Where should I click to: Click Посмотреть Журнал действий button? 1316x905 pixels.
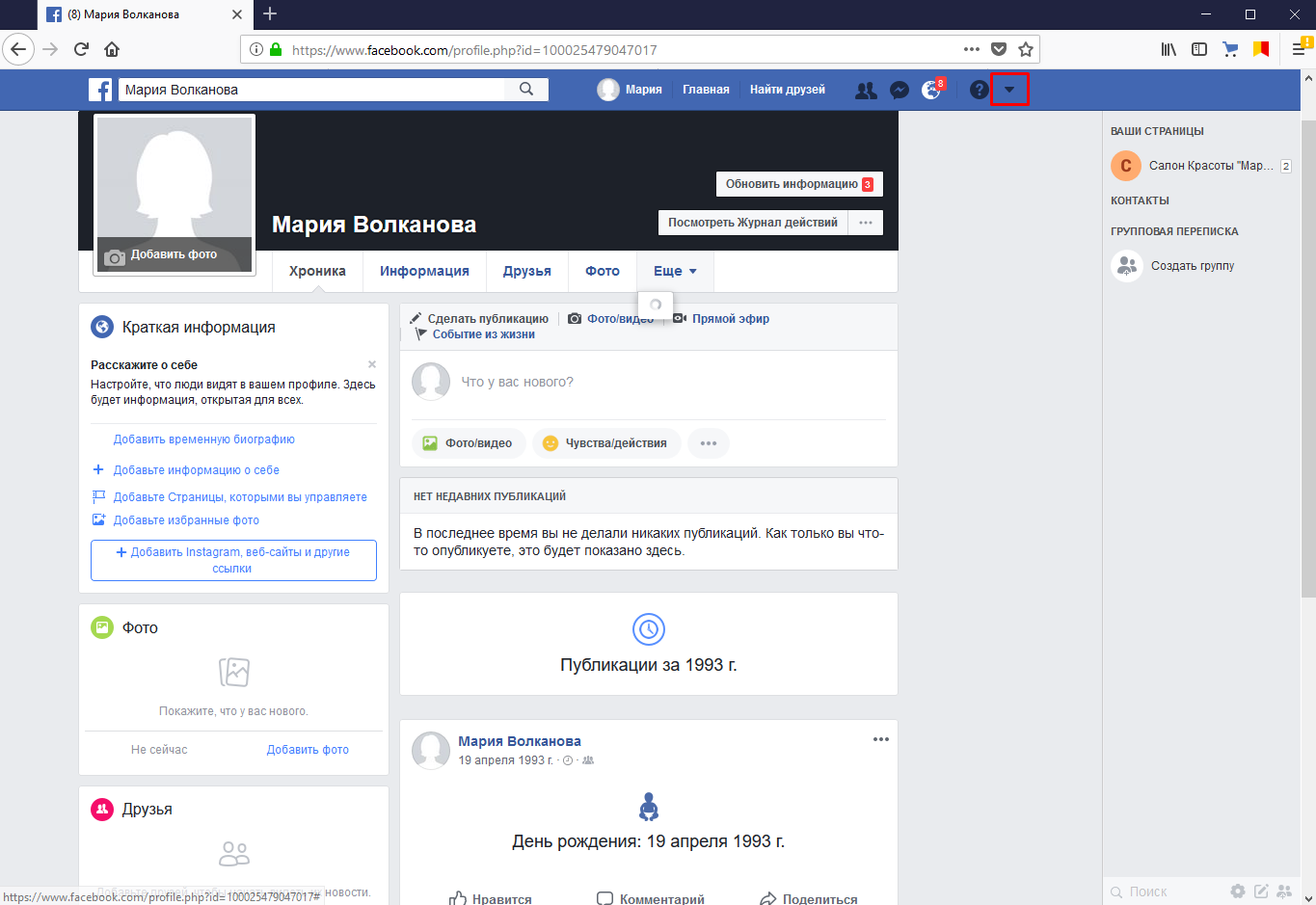(753, 223)
